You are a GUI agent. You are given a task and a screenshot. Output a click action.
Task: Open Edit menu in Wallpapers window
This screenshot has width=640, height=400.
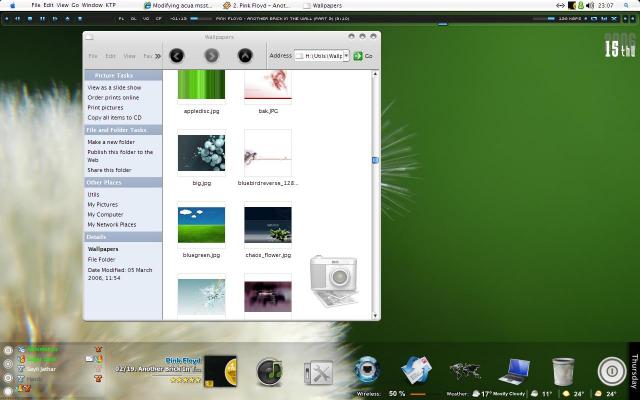coord(110,56)
